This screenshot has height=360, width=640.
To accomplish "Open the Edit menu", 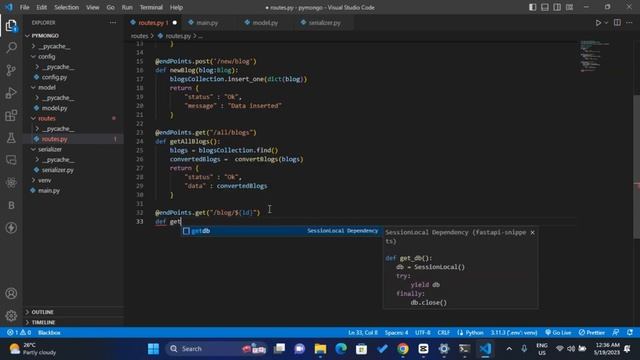I will click(42, 7).
